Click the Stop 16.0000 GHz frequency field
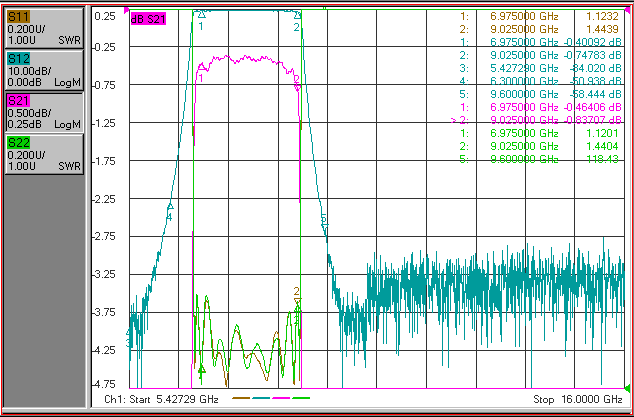 click(578, 400)
